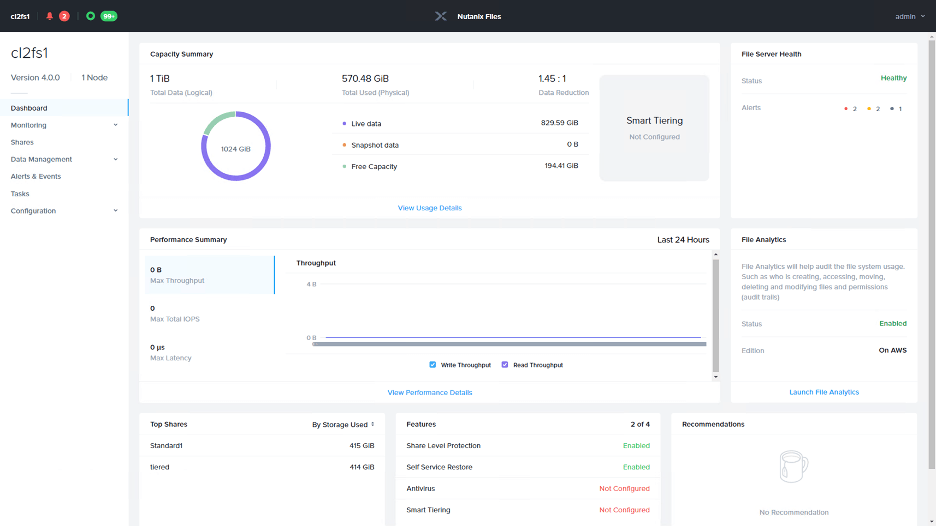Select the Max Throughput metric tab
936x526 pixels.
(x=210, y=275)
